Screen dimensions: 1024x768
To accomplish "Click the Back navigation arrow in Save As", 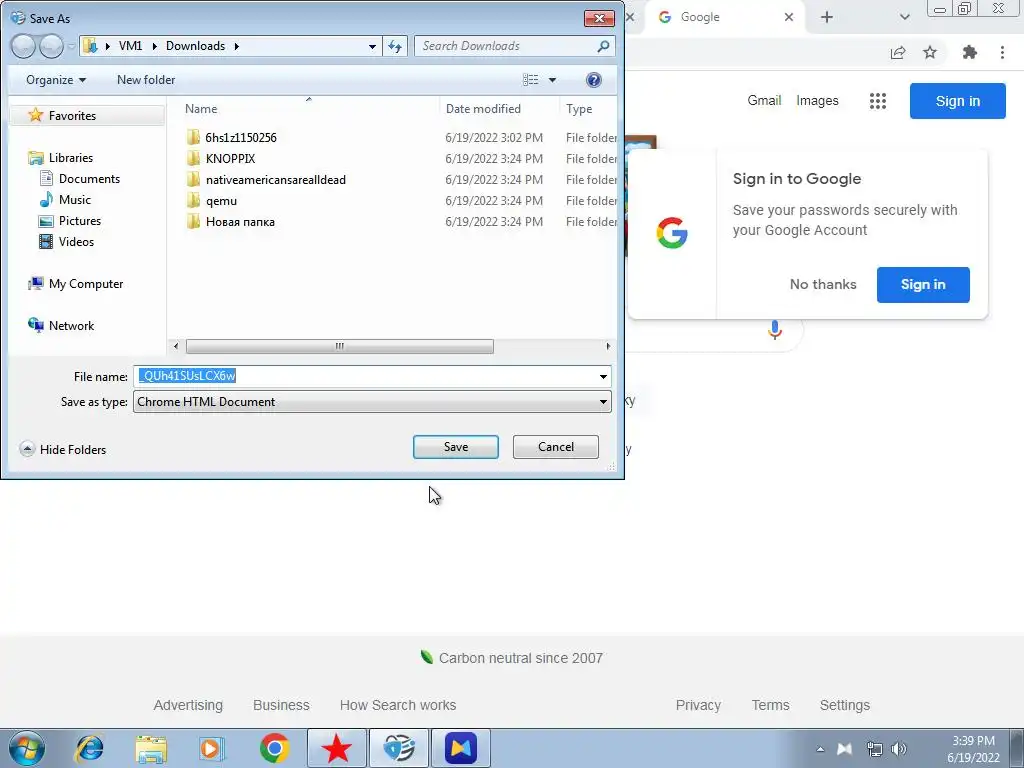I will click(23, 46).
